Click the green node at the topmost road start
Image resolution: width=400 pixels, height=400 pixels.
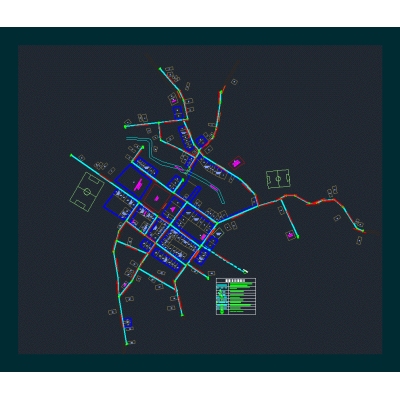(x=160, y=69)
